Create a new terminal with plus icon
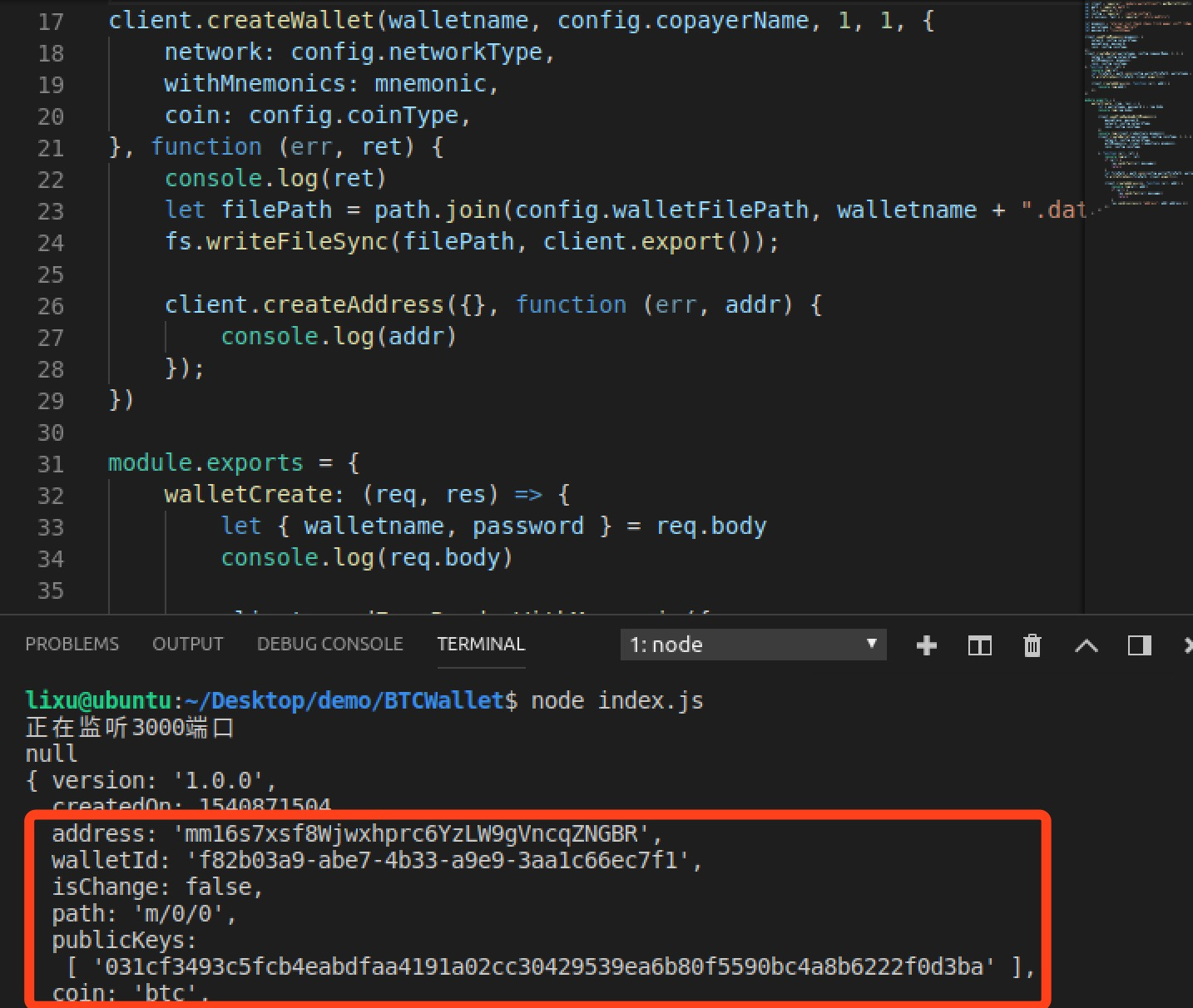 926,645
